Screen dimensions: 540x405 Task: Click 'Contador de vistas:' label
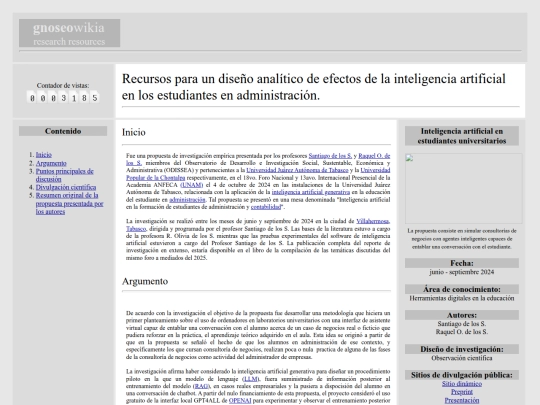tap(63, 85)
